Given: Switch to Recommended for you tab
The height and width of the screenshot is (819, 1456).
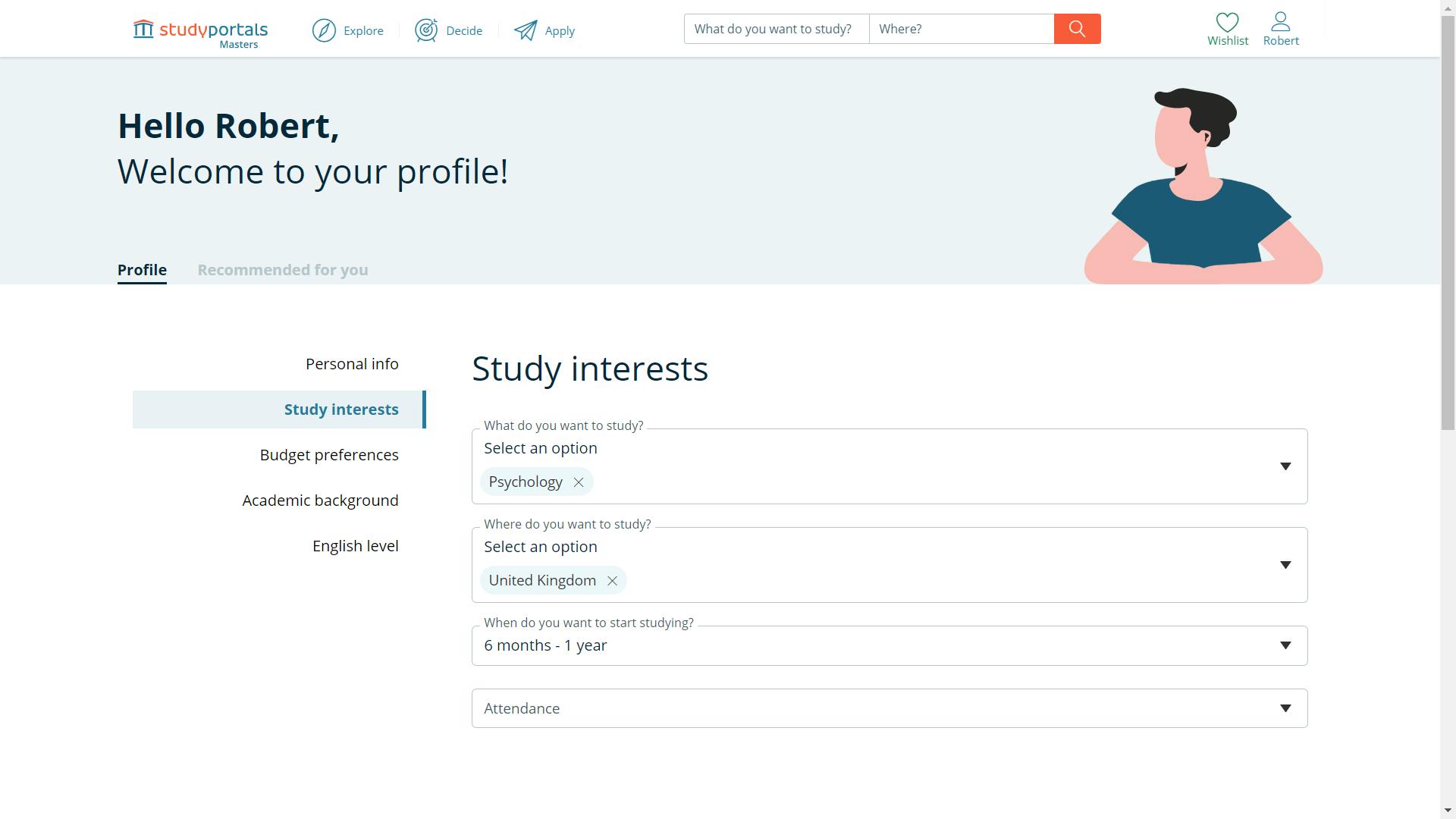Looking at the screenshot, I should click(x=283, y=270).
